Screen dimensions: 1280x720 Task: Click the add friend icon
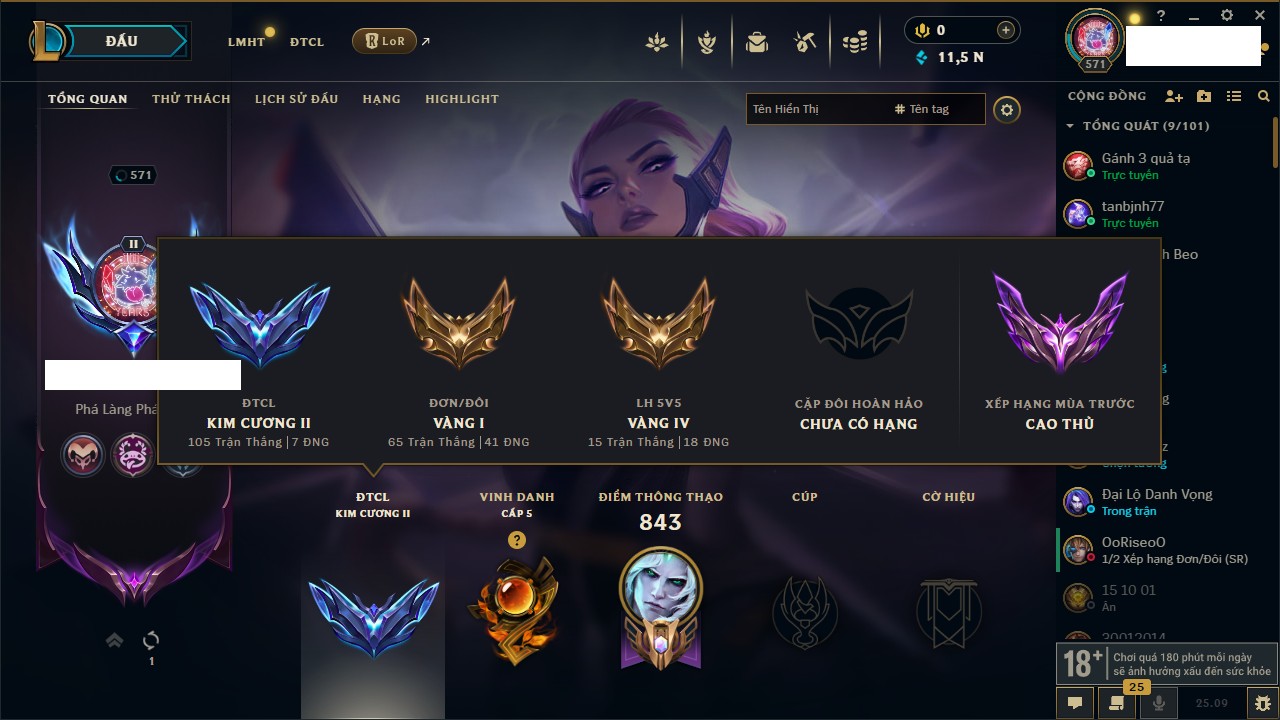tap(1174, 96)
